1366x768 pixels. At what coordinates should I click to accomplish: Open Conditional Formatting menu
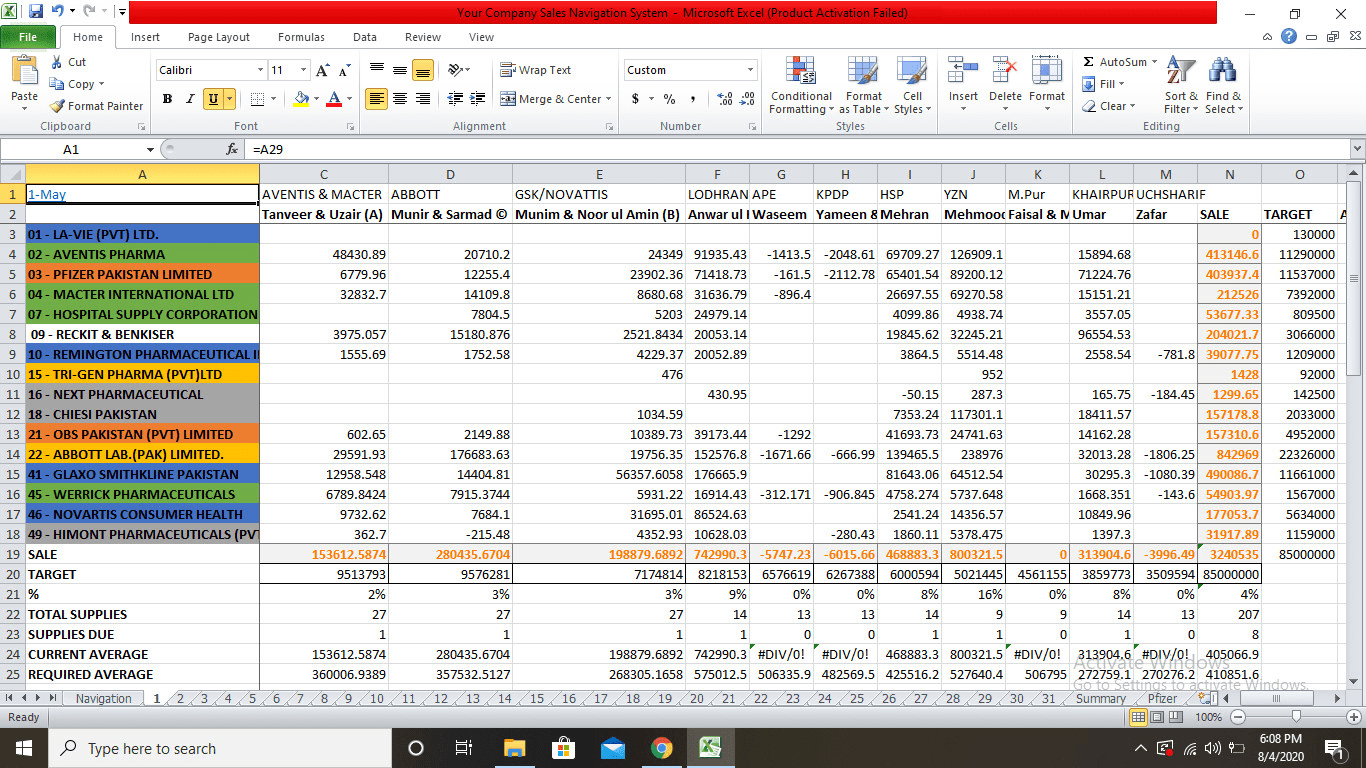[801, 86]
